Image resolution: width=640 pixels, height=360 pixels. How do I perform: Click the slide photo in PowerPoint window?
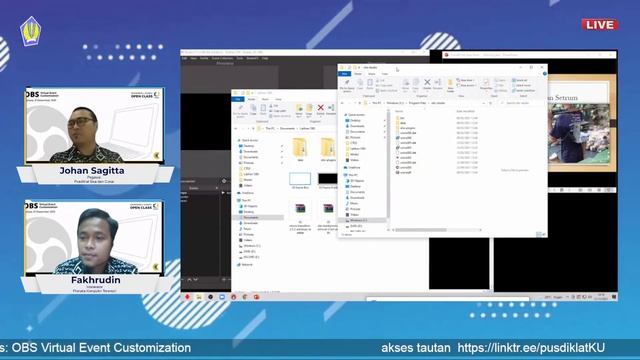point(579,134)
